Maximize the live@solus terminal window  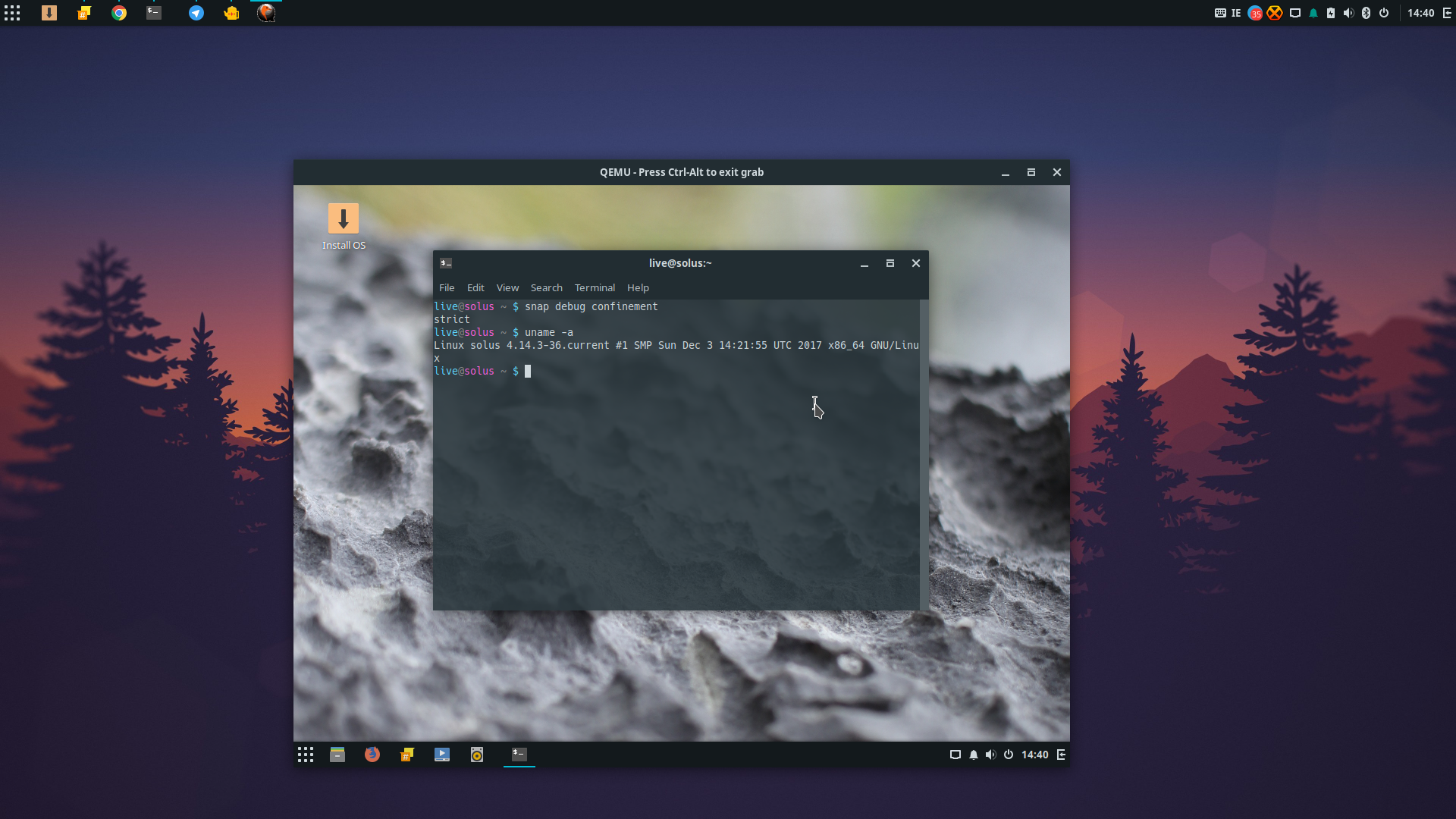(890, 263)
